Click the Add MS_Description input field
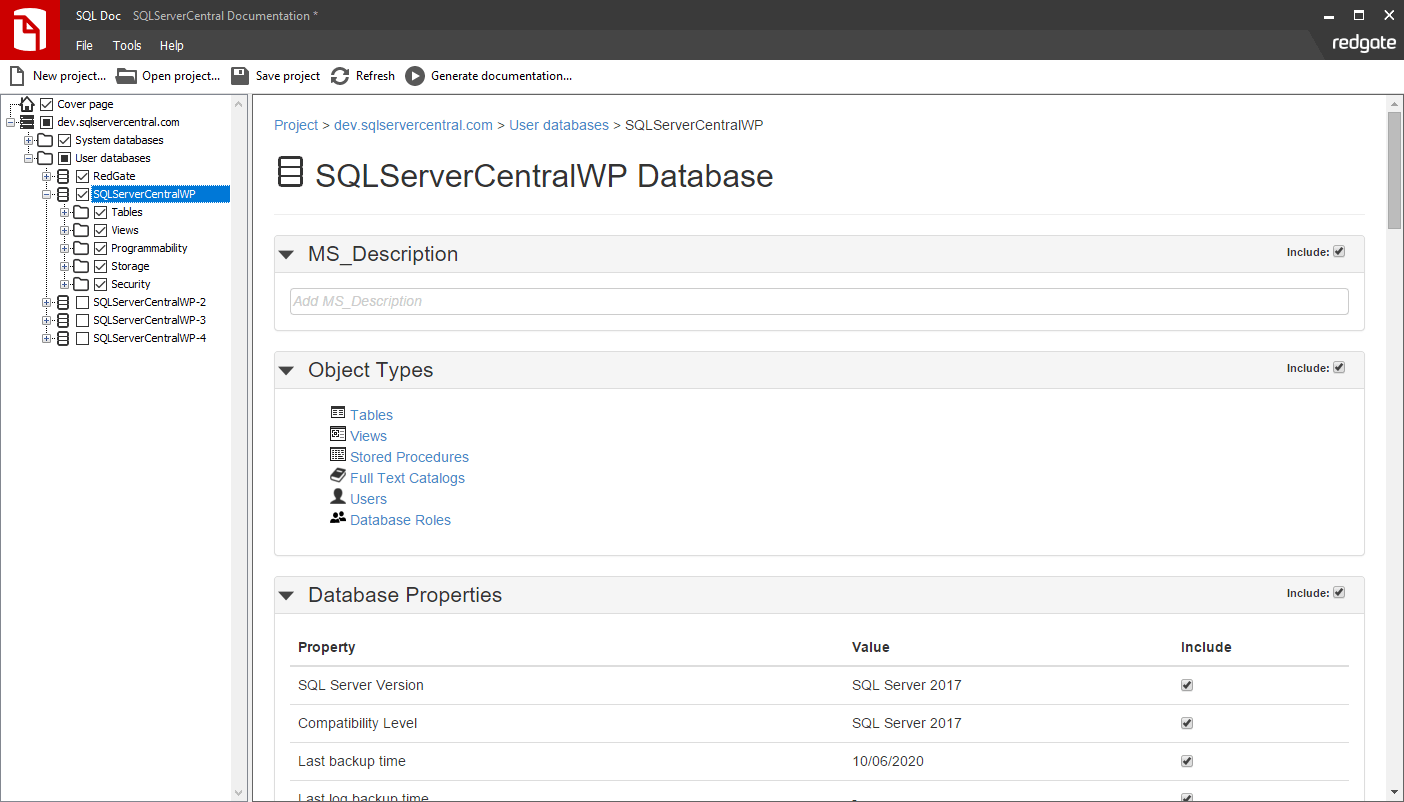Screen dimensions: 1404x802 pyautogui.click(x=700, y=301)
